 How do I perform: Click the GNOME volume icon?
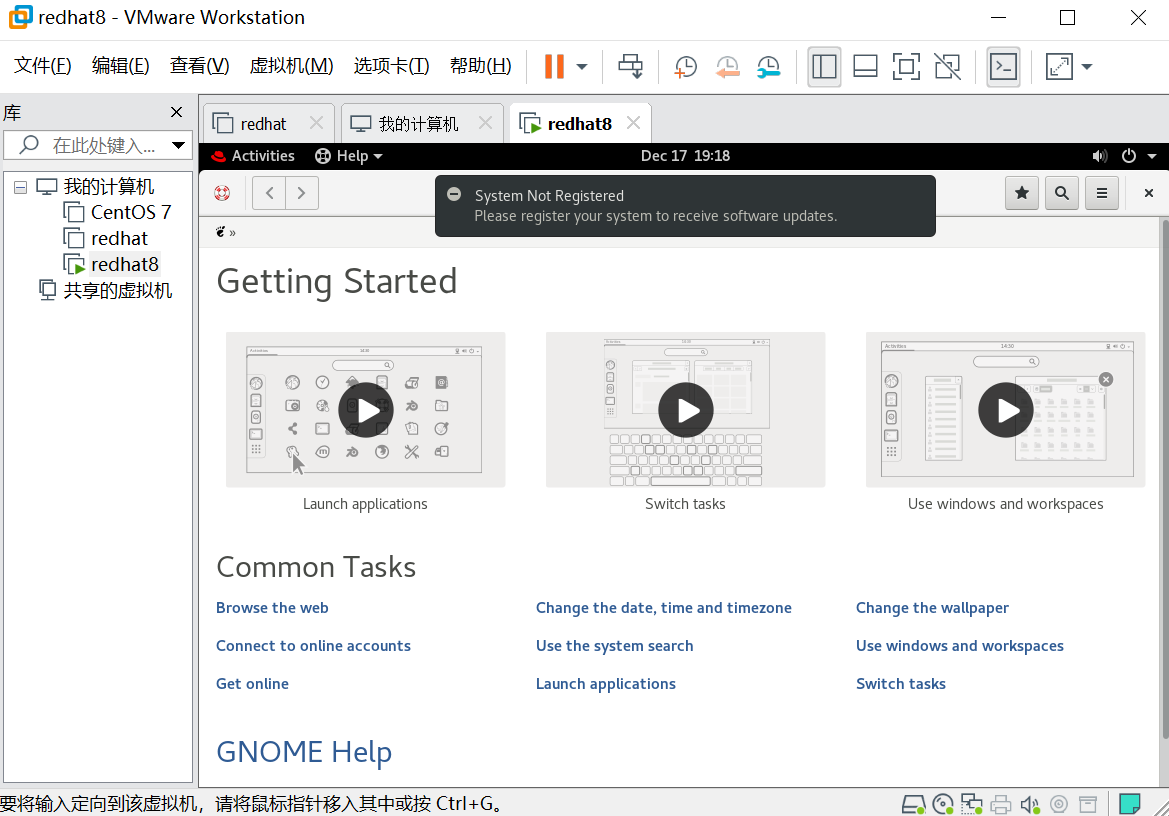(x=1100, y=156)
